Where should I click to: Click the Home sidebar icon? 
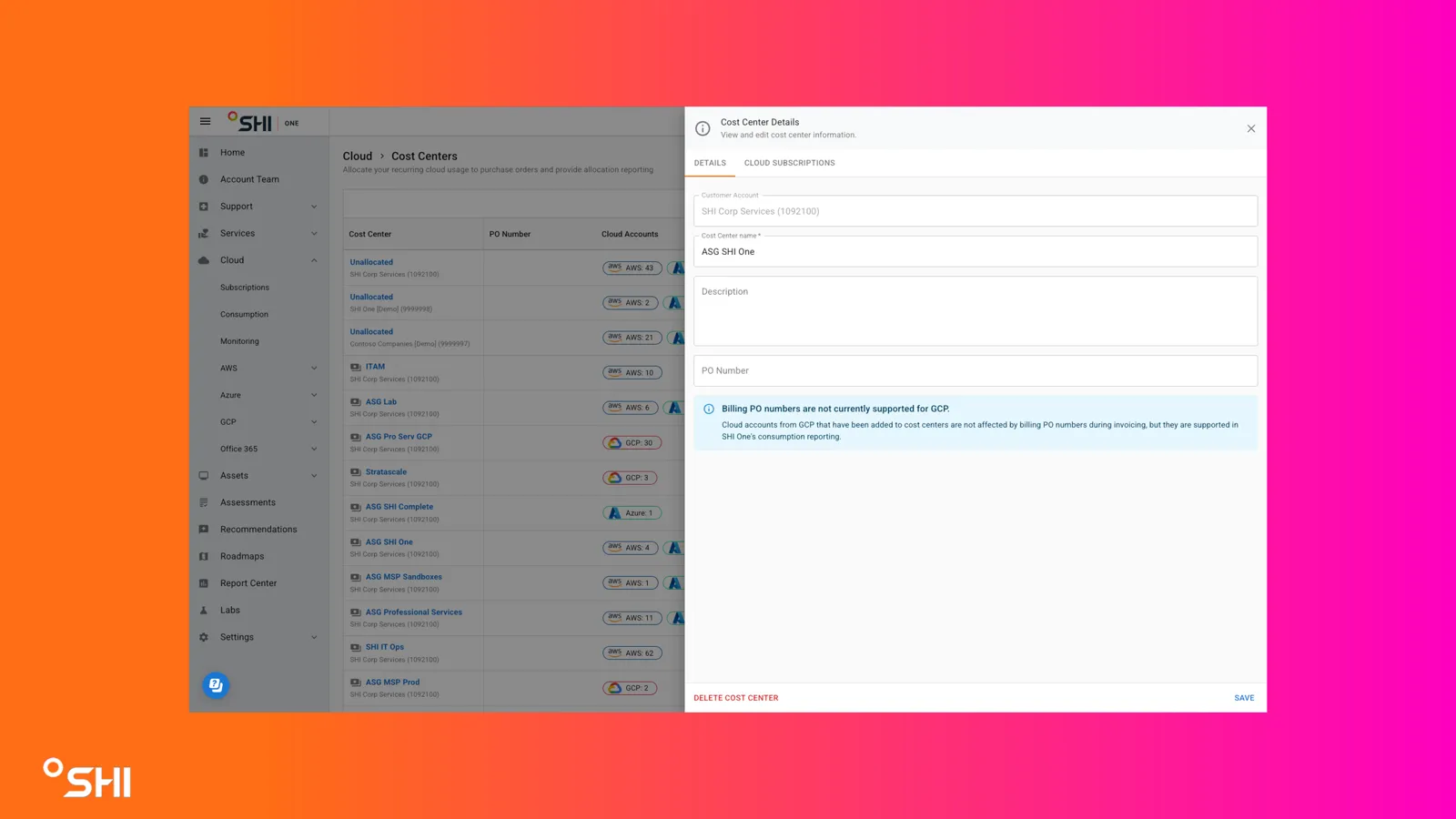[x=204, y=153]
